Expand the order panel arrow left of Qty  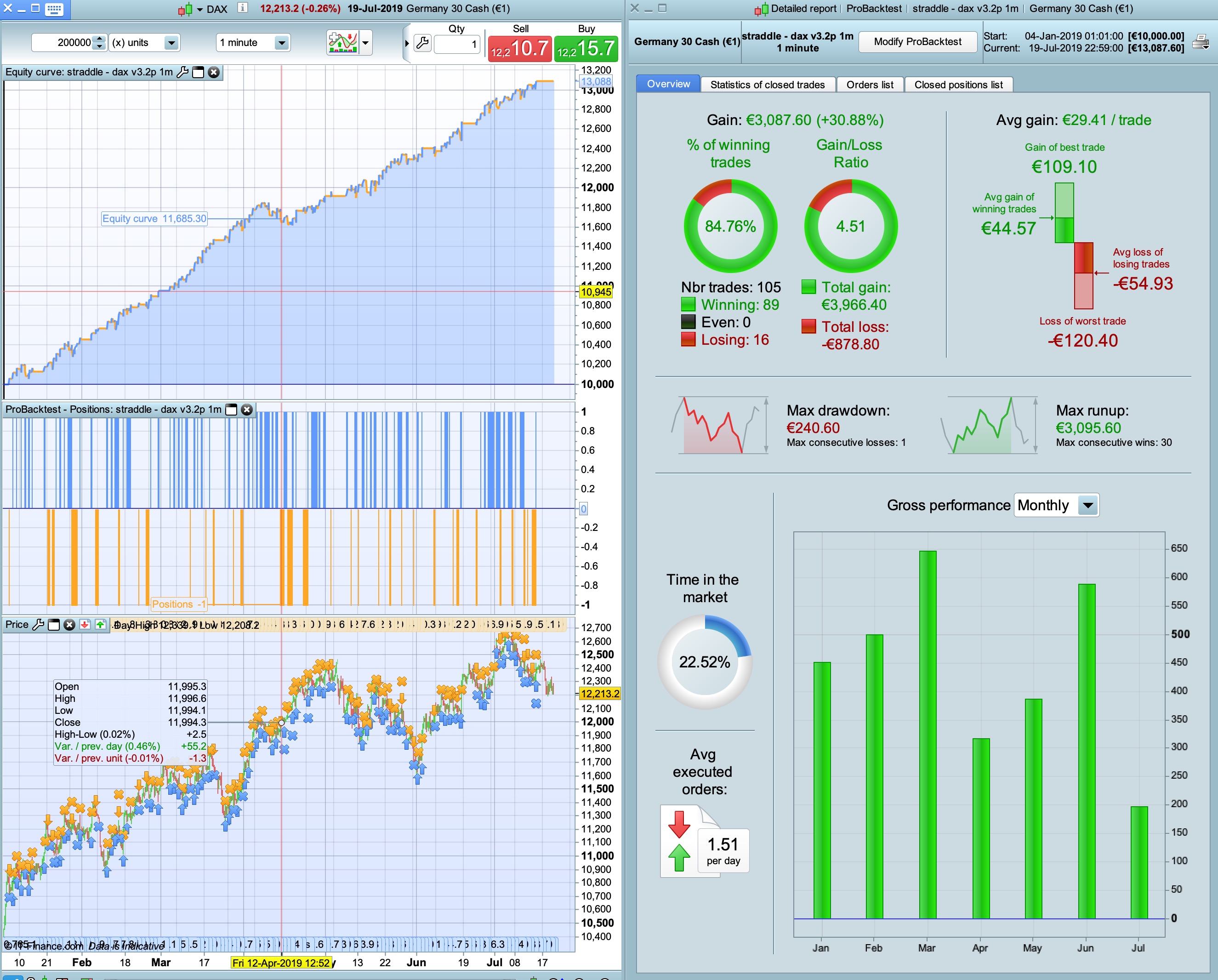407,44
